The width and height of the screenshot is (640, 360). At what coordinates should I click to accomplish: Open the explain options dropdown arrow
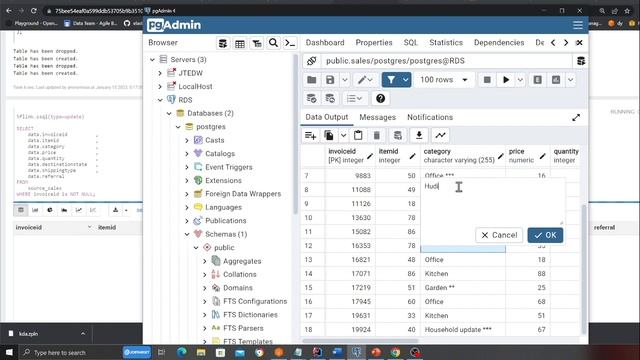click(x=570, y=80)
